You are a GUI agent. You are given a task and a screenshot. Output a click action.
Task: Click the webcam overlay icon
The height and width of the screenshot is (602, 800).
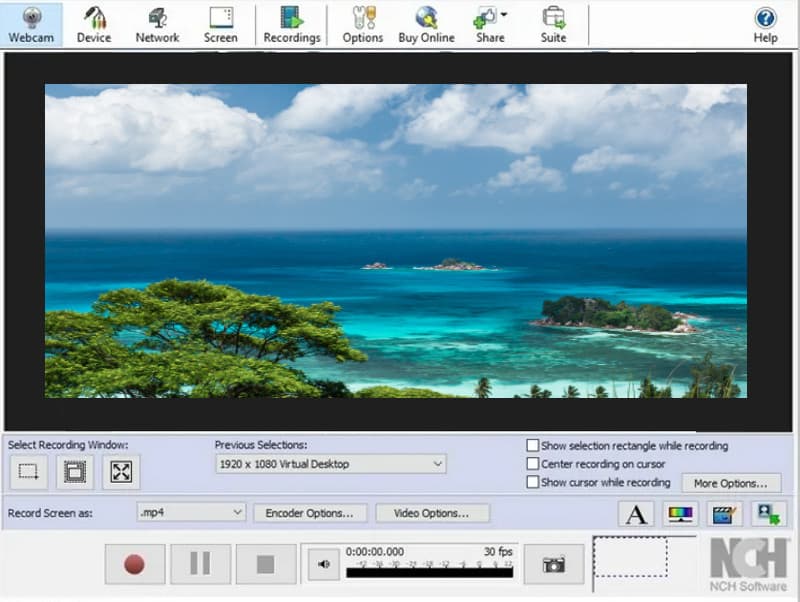tap(769, 514)
